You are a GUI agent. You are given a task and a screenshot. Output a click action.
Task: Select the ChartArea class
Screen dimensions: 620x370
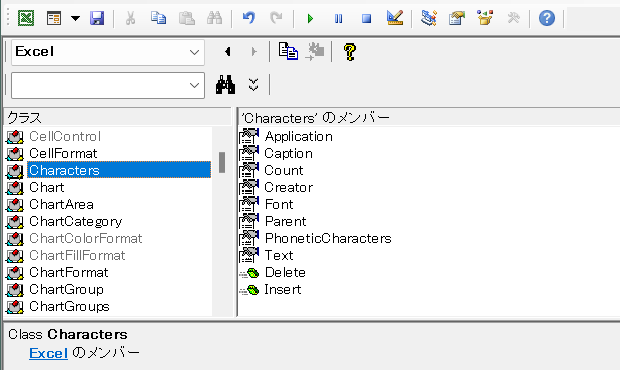[x=61, y=204]
